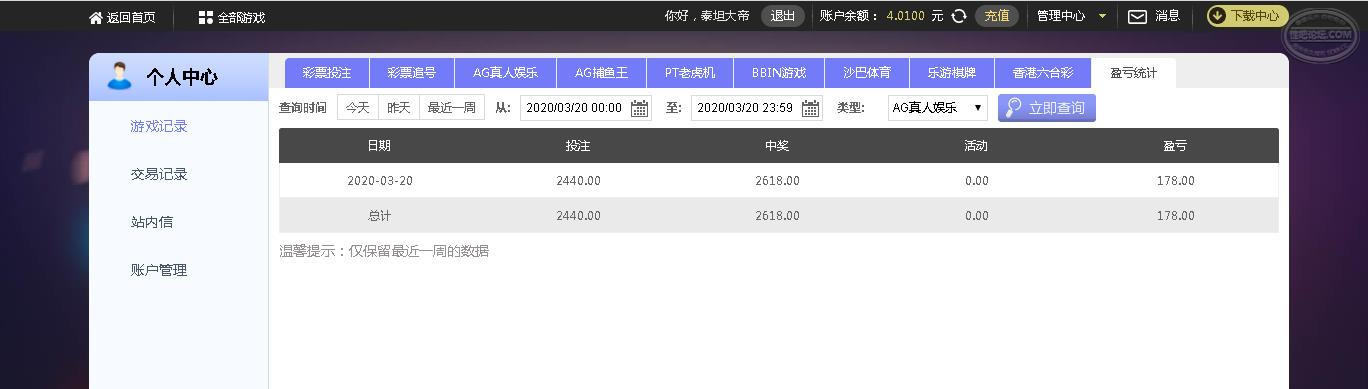Click the 个人中心 header title

pos(181,77)
